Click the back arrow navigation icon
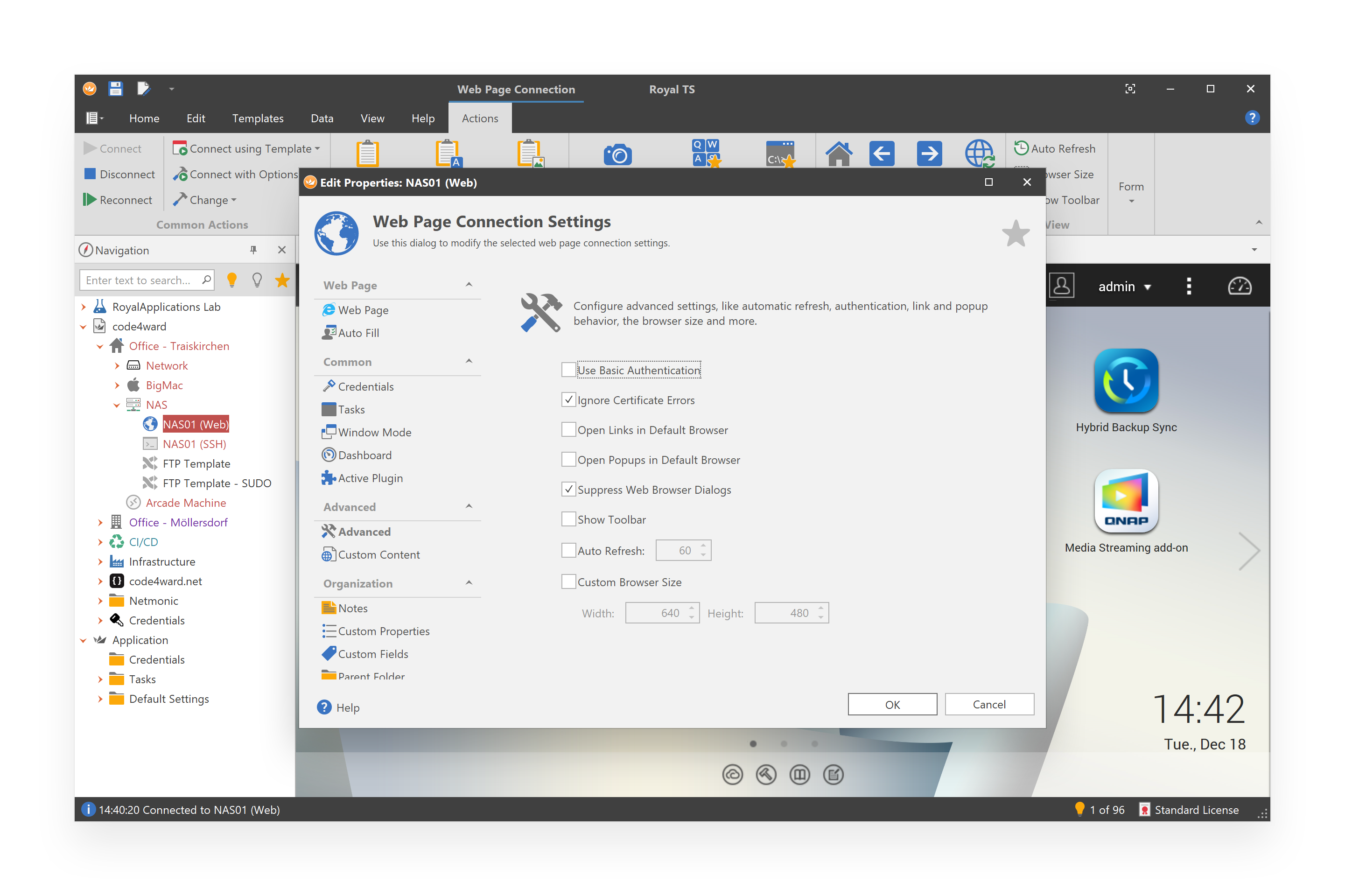Viewport: 1345px width, 896px height. point(882,154)
